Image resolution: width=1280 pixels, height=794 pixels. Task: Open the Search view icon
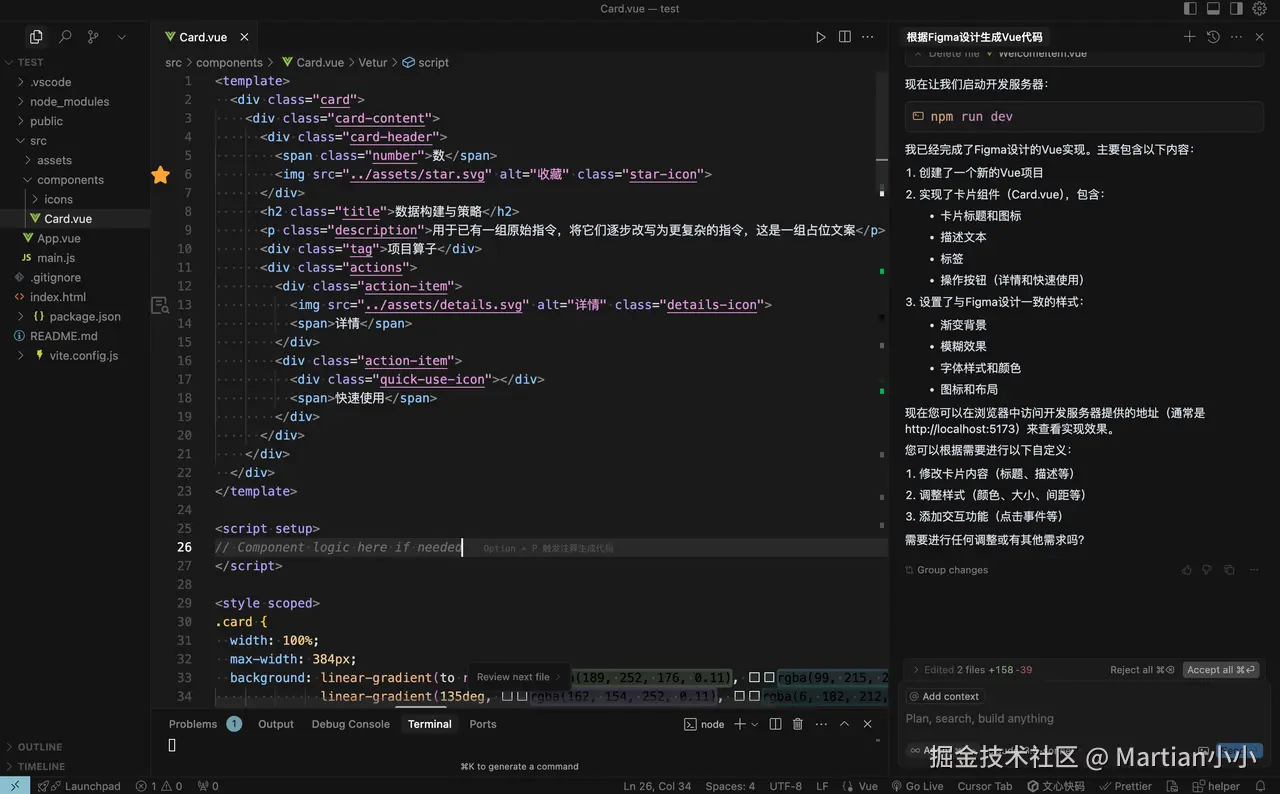coord(65,37)
